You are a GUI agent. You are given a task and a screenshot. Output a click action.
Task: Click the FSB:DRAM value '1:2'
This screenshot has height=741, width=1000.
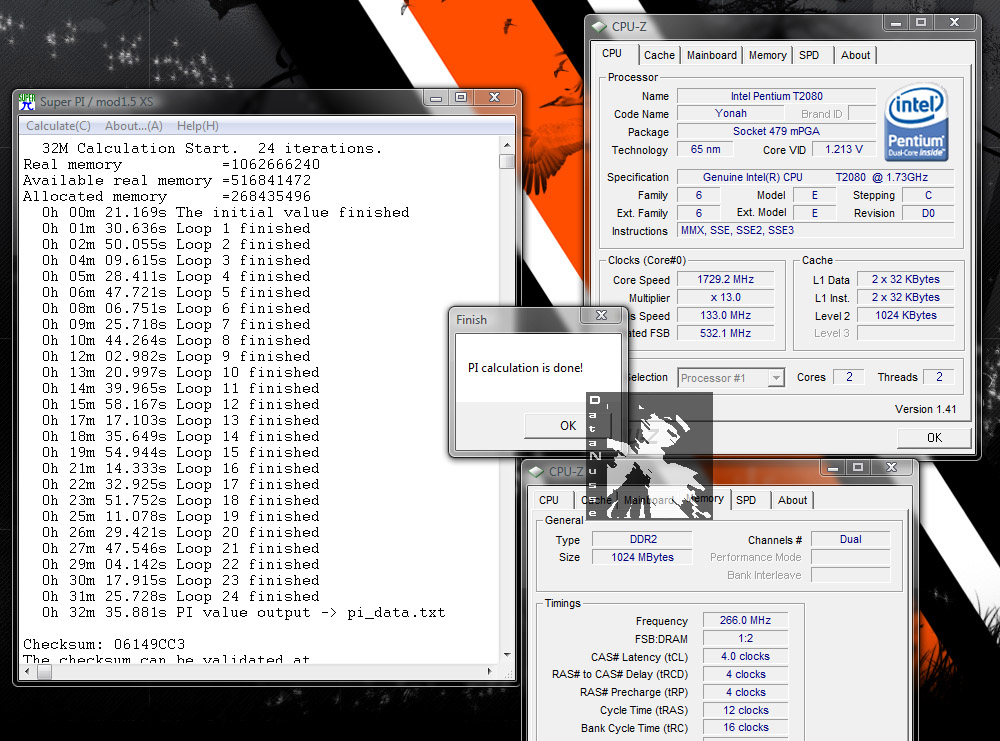pos(745,638)
